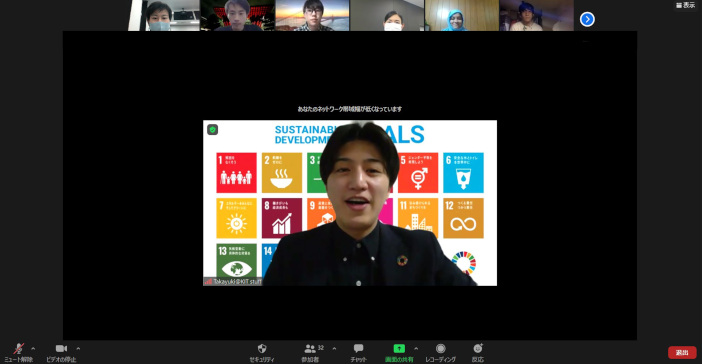Select the bridge-background participant's thumbnail
Image resolution: width=702 pixels, height=364 pixels.
pos(312,15)
